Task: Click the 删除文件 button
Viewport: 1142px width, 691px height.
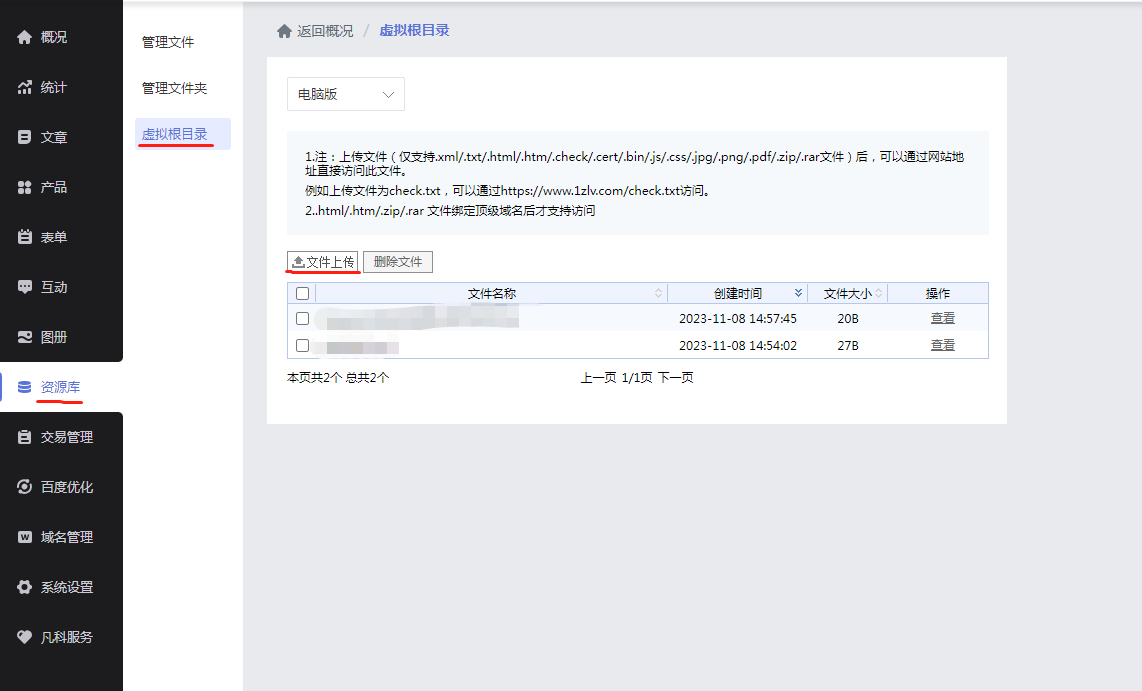Action: (x=398, y=261)
